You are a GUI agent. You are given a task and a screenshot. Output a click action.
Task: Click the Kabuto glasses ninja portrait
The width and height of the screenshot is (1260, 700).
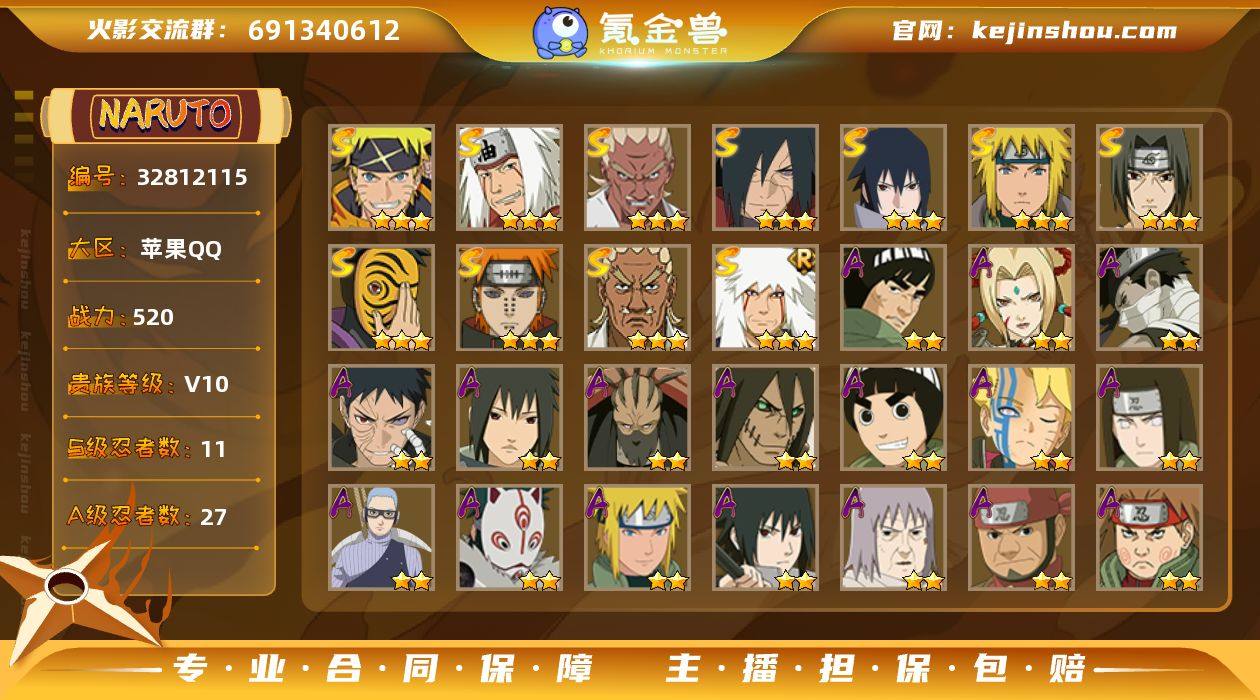381,538
